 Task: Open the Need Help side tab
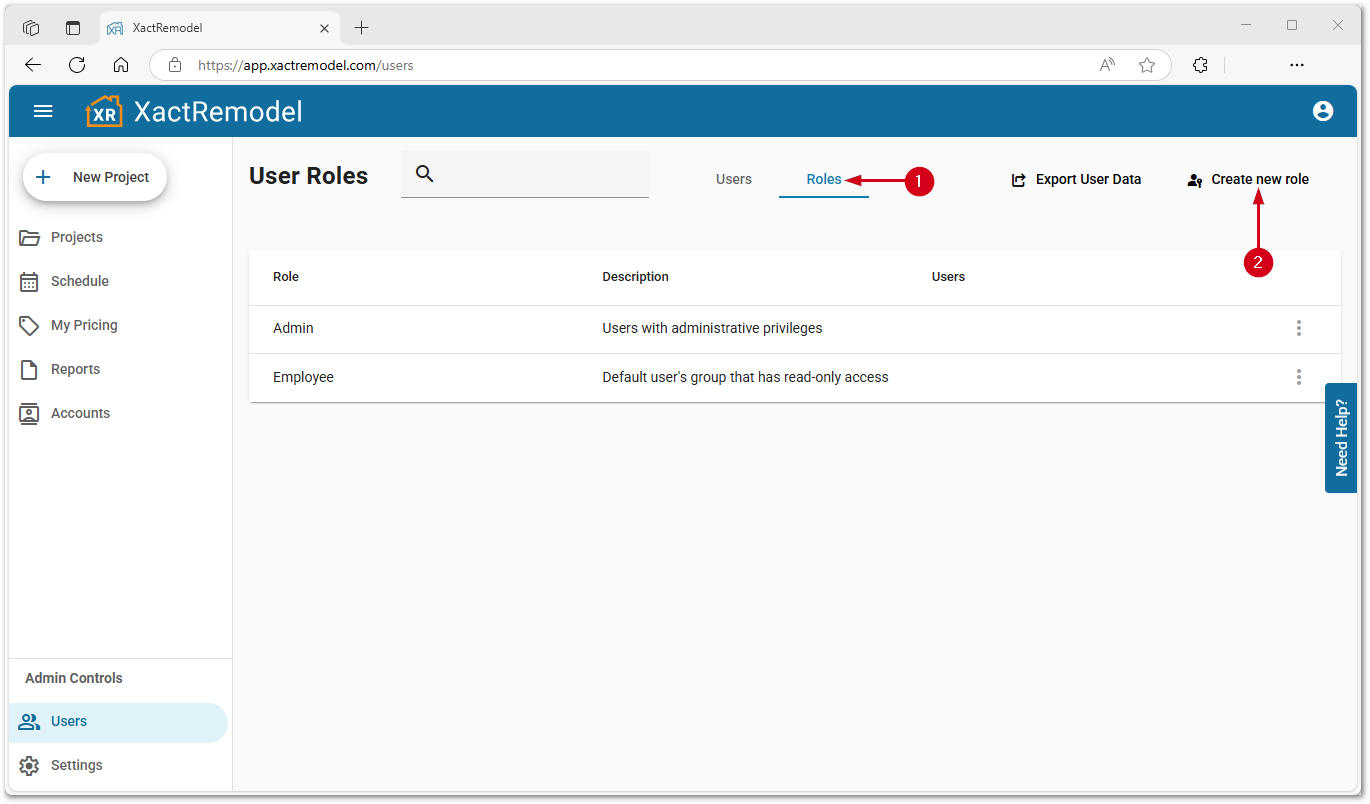click(x=1341, y=438)
